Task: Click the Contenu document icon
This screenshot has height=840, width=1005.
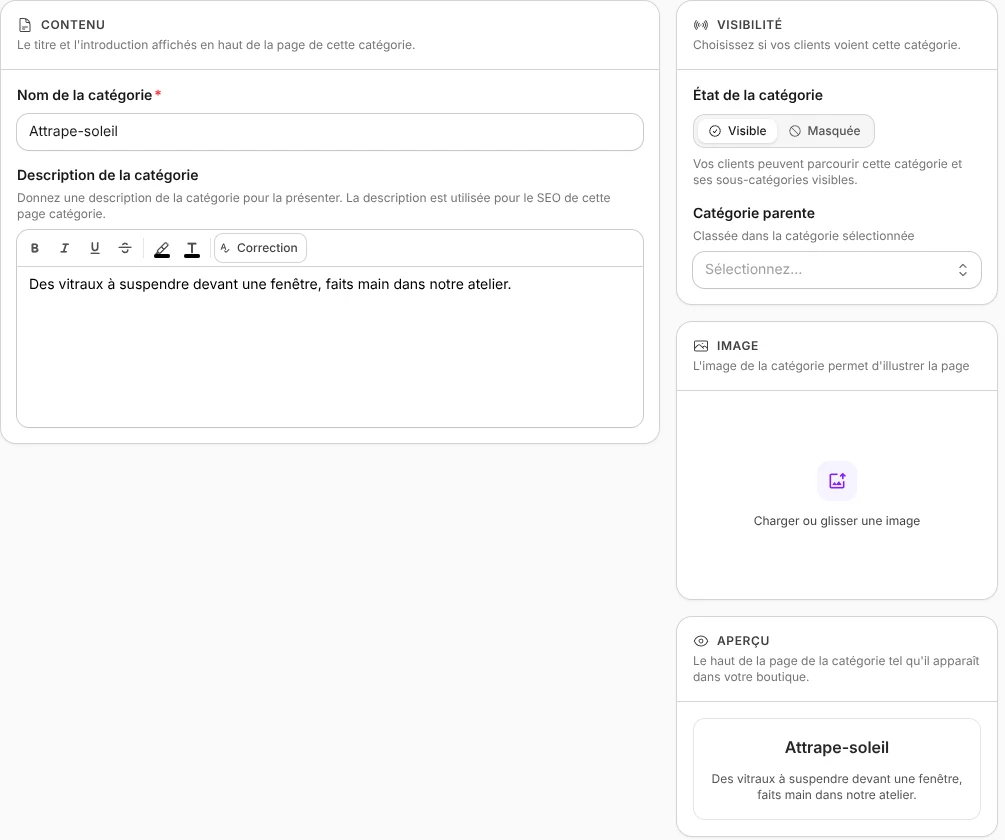Action: click(25, 25)
